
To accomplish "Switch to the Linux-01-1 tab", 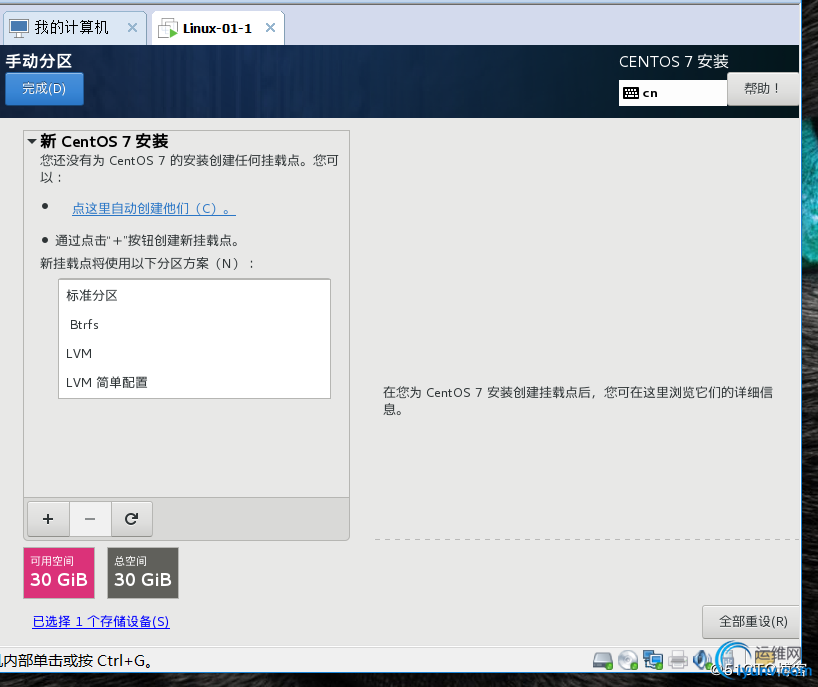I will click(218, 28).
